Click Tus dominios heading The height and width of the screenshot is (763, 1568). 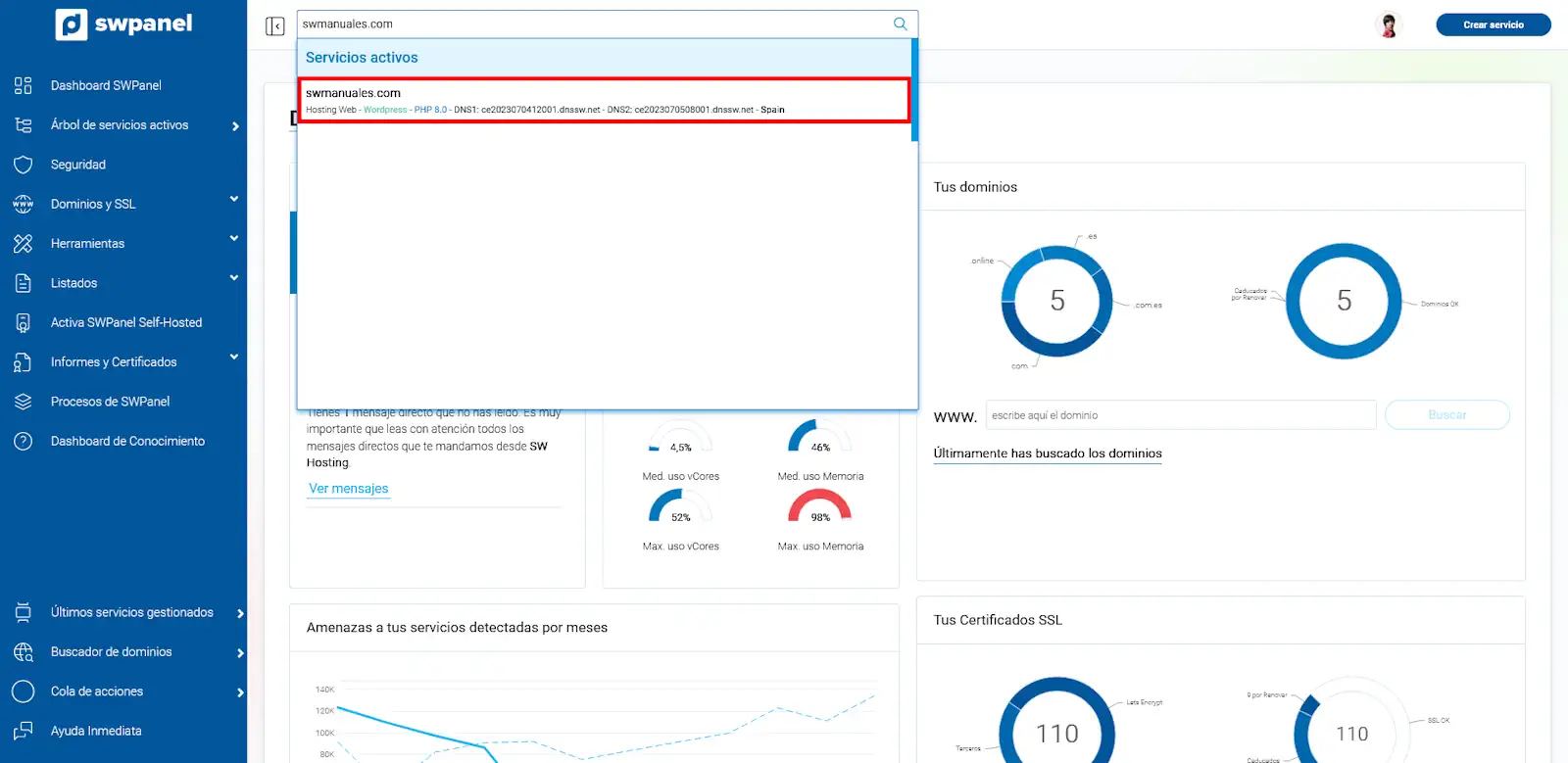pyautogui.click(x=975, y=187)
